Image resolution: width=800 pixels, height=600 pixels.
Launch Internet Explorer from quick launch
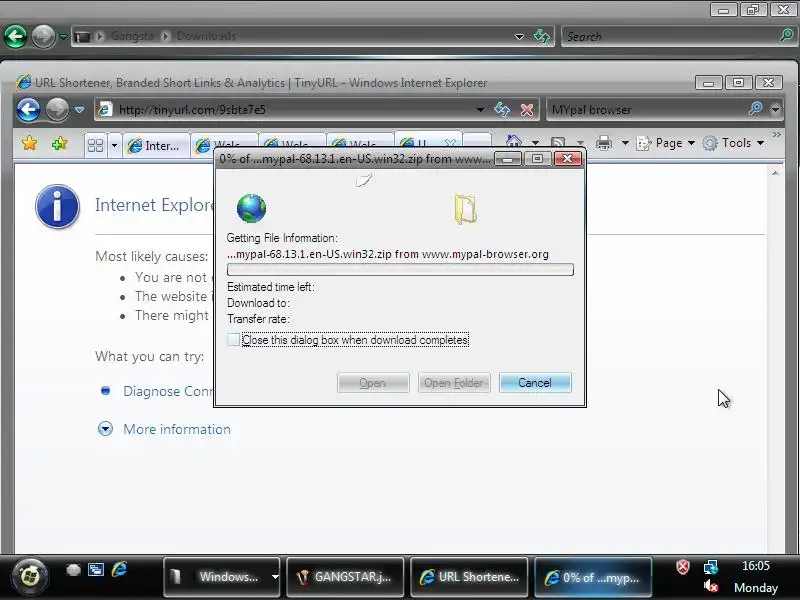[x=119, y=569]
